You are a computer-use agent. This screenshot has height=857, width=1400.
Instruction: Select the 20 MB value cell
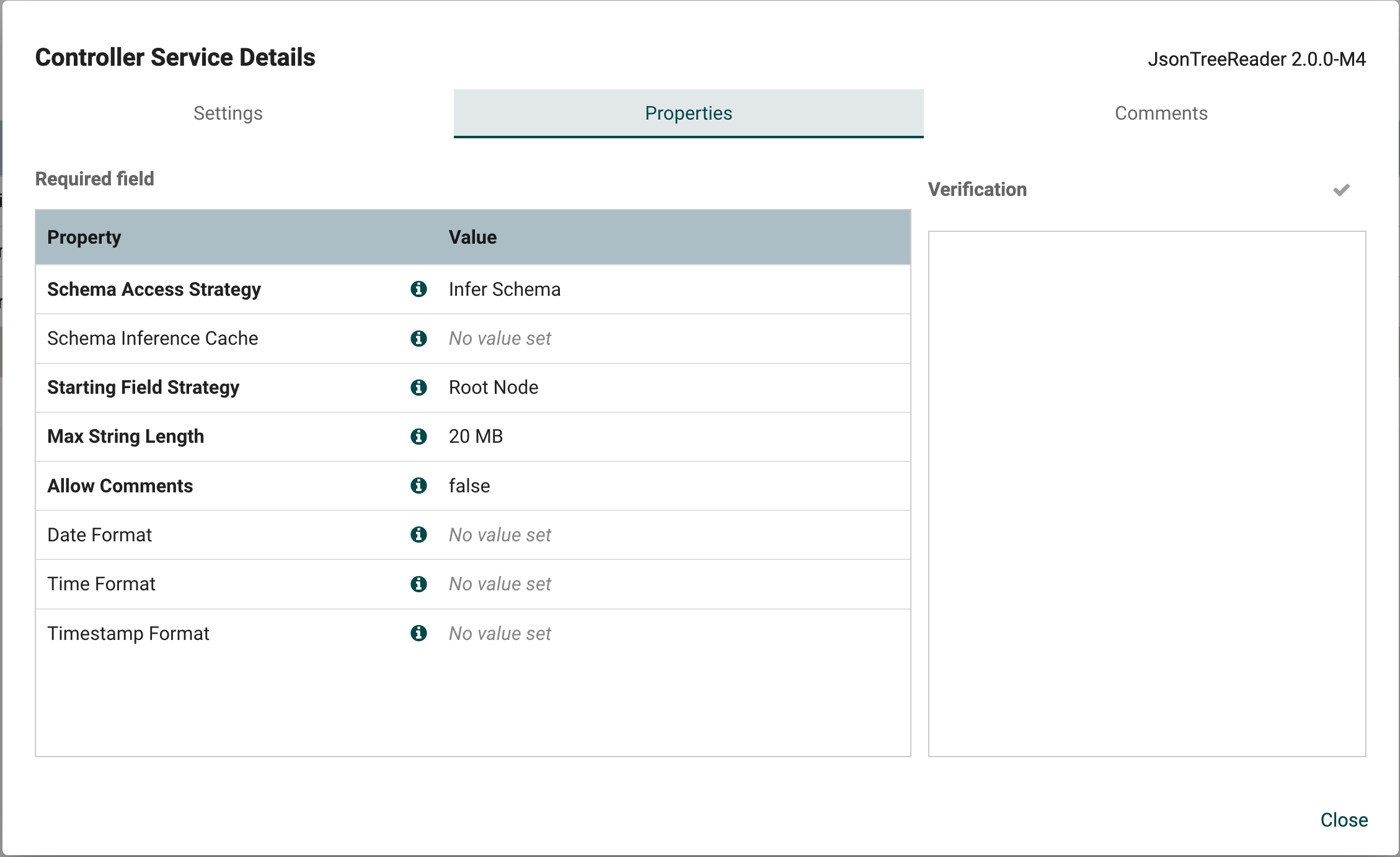(476, 437)
